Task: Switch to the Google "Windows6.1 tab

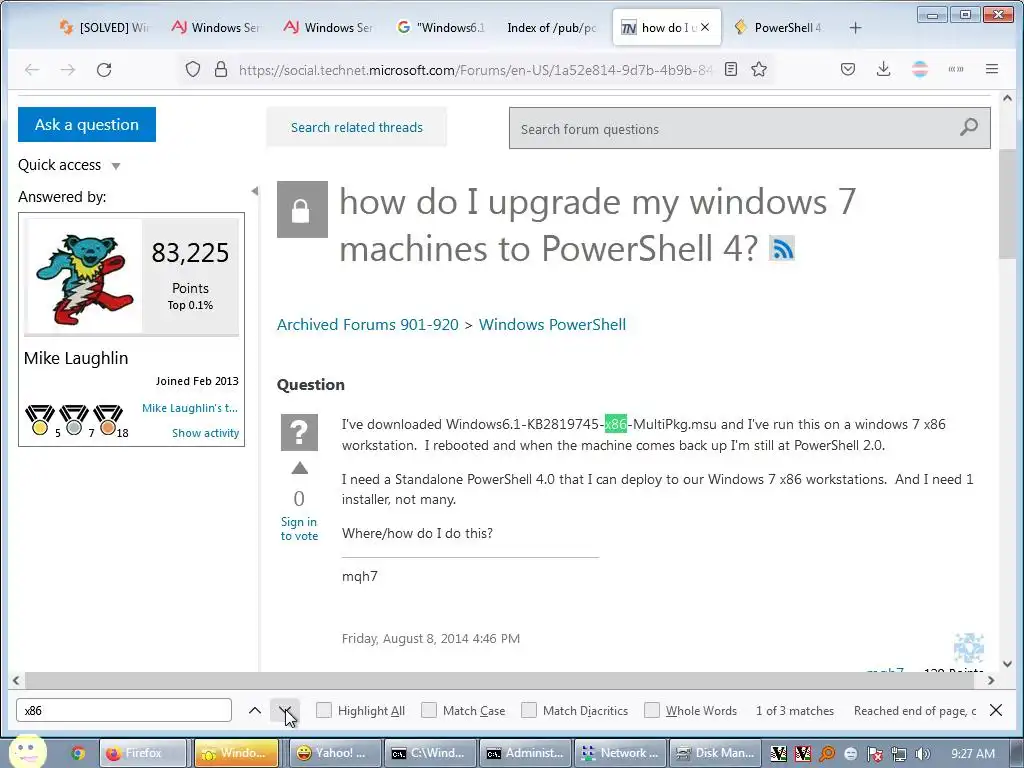Action: [441, 27]
